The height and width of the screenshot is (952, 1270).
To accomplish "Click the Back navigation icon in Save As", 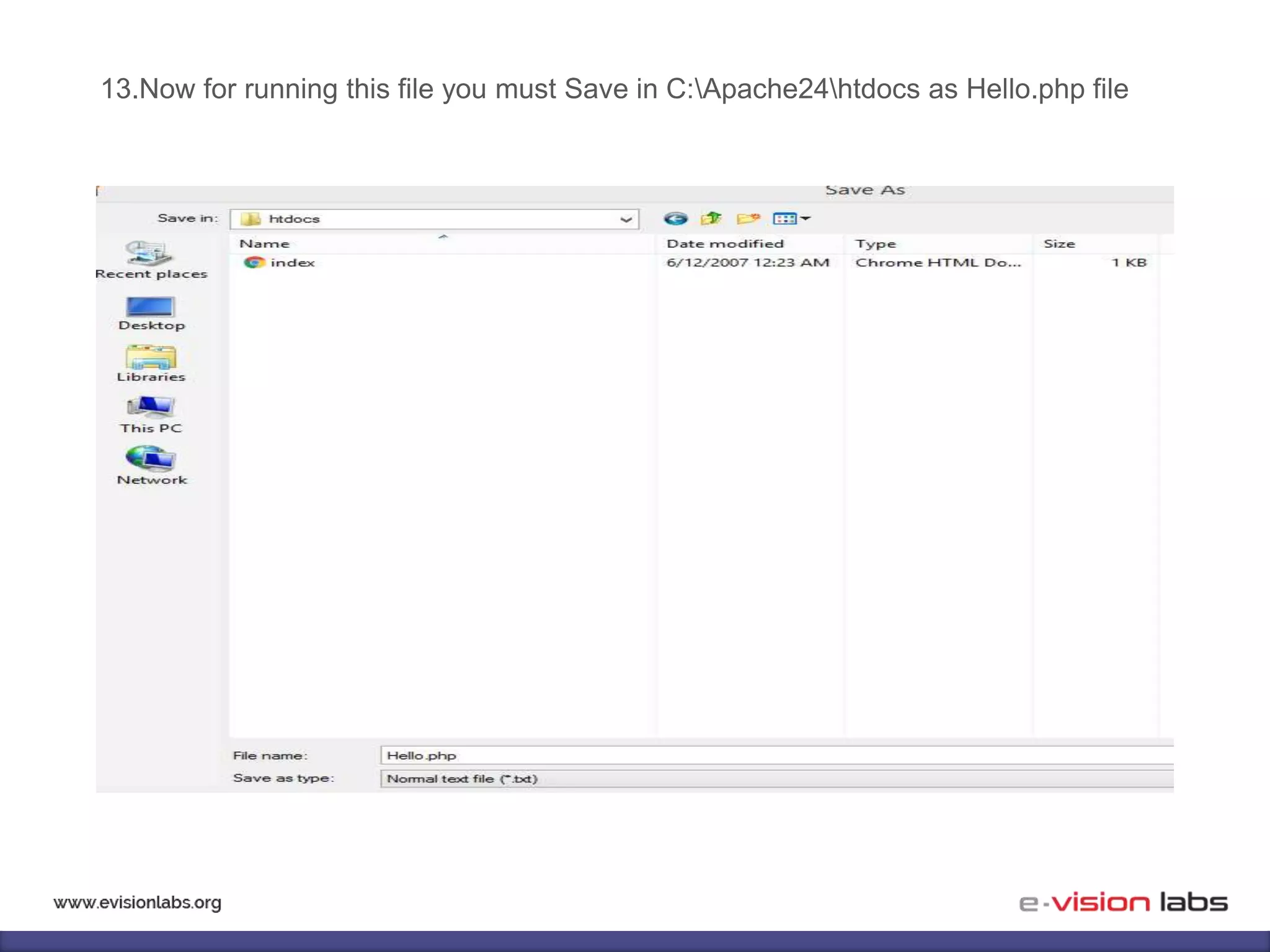I will pos(675,219).
